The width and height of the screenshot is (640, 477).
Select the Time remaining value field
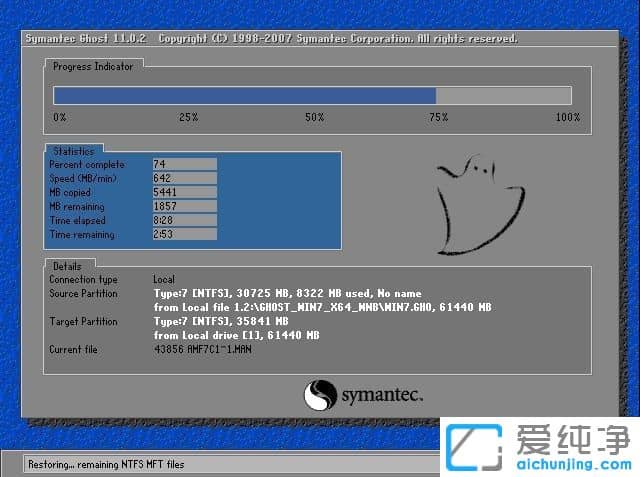click(x=184, y=234)
